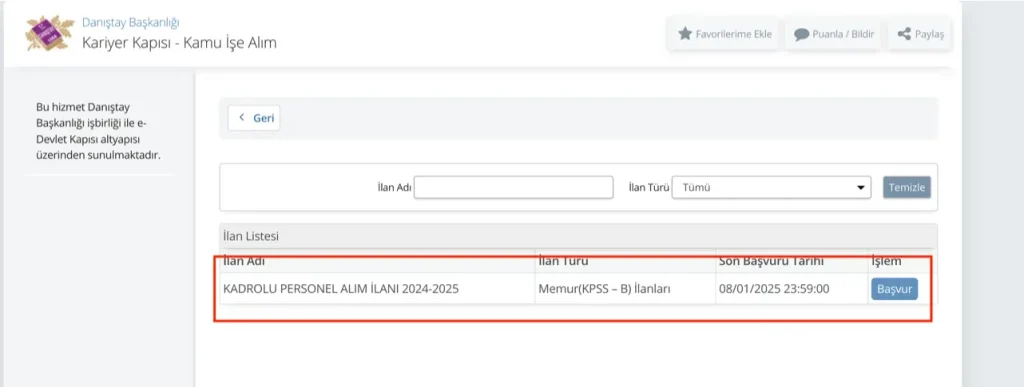1024x387 pixels.
Task: Sort by the Son Başvuru Tarihi column header
Action: (771, 261)
